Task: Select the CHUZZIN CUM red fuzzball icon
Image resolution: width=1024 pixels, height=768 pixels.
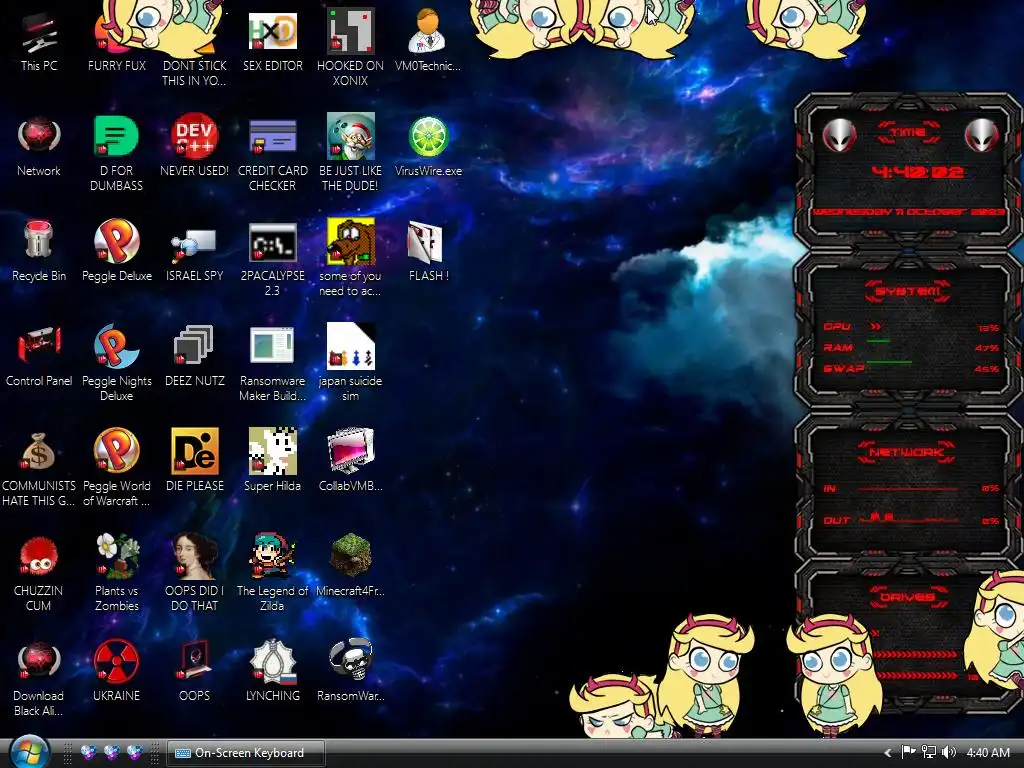Action: (x=39, y=556)
